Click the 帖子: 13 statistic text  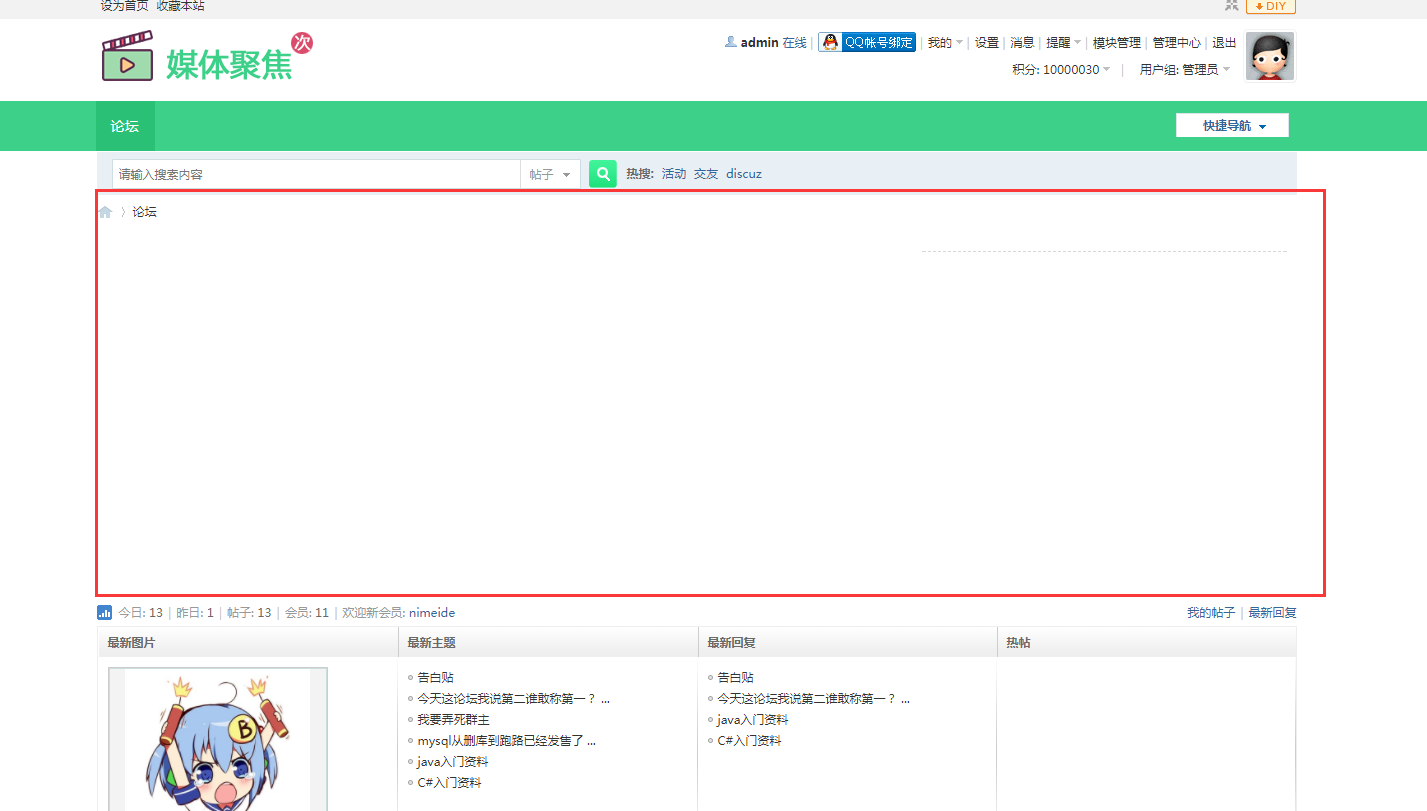point(249,613)
